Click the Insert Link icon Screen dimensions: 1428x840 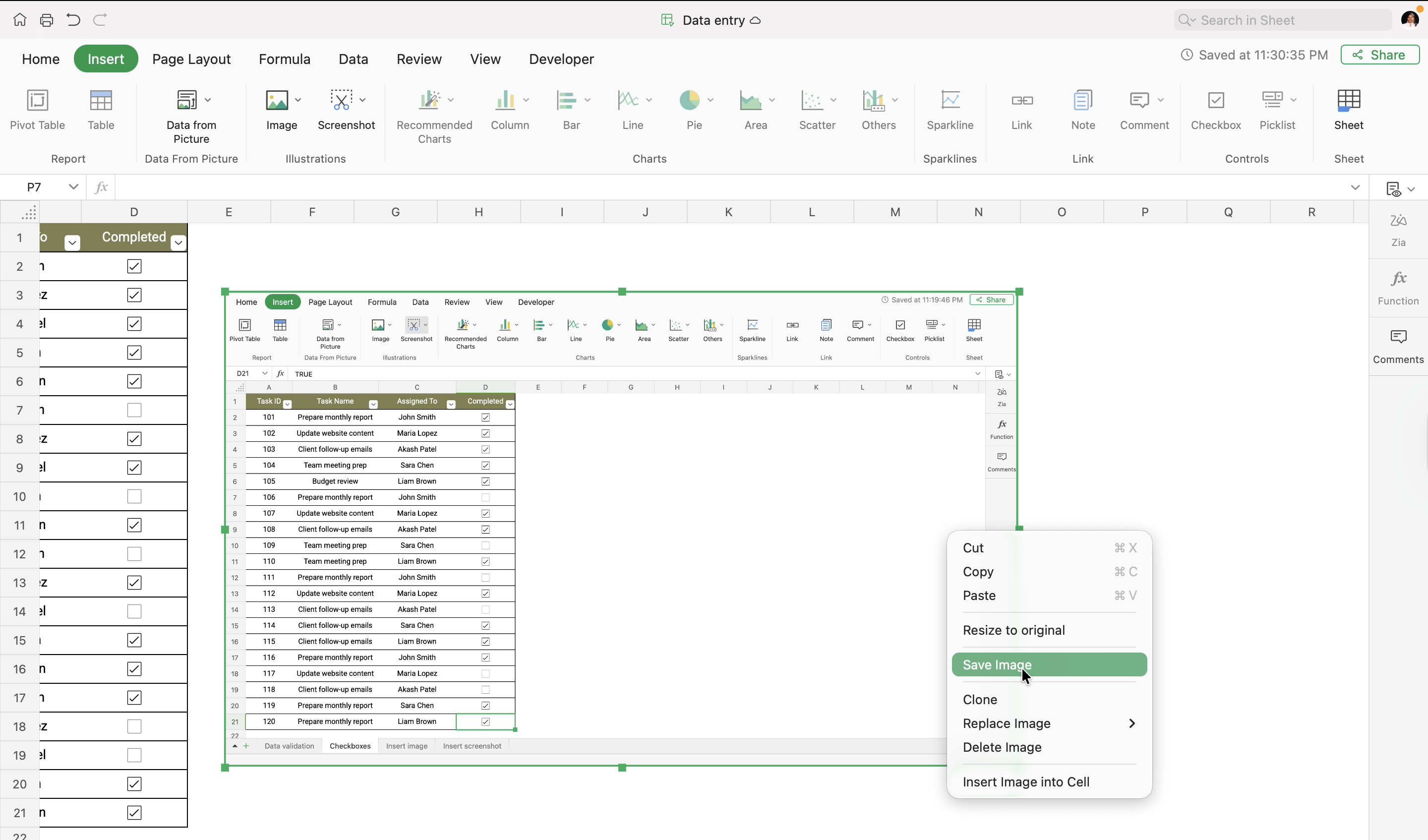1022,101
